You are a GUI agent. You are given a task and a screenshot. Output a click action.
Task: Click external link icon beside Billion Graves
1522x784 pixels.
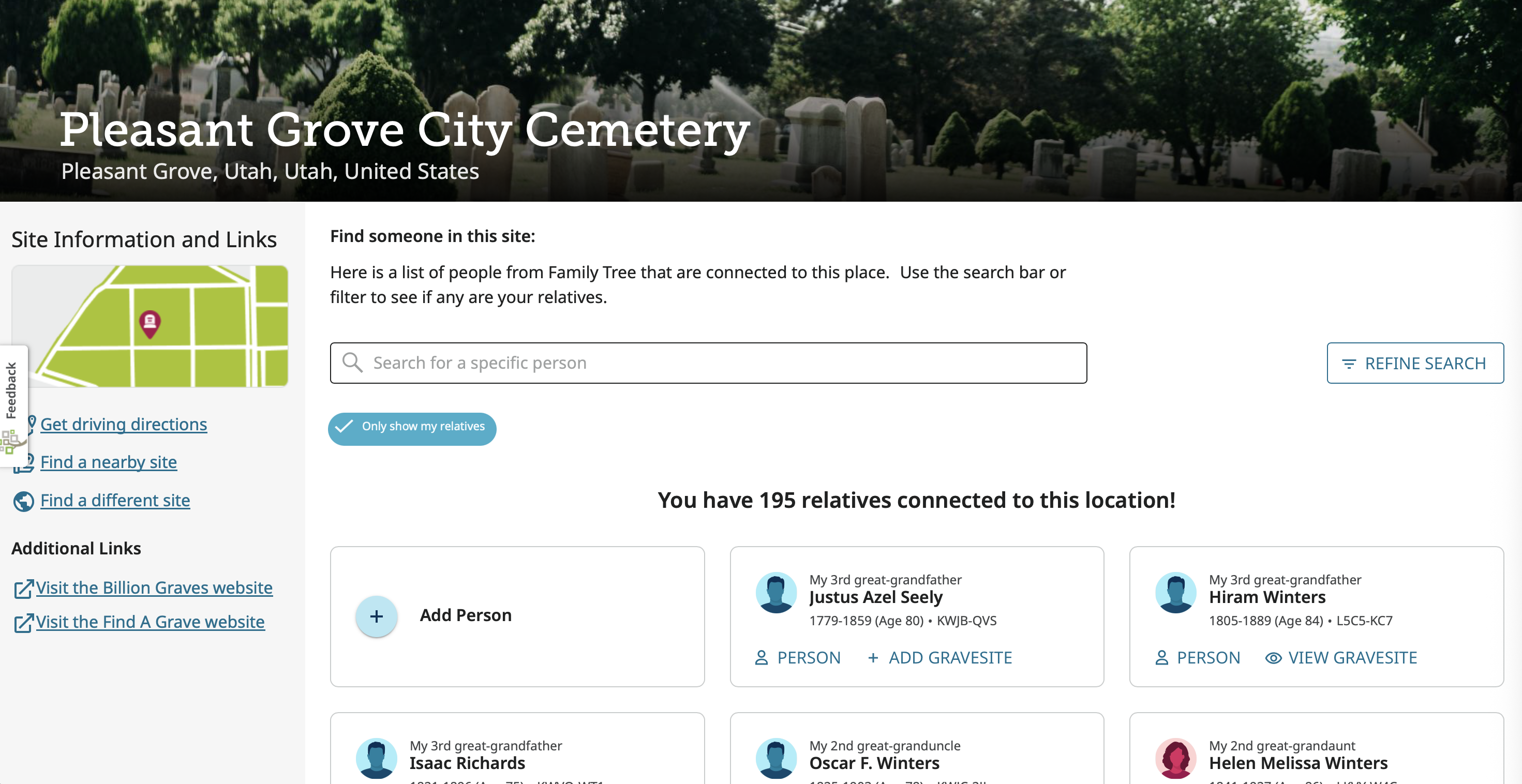24,589
